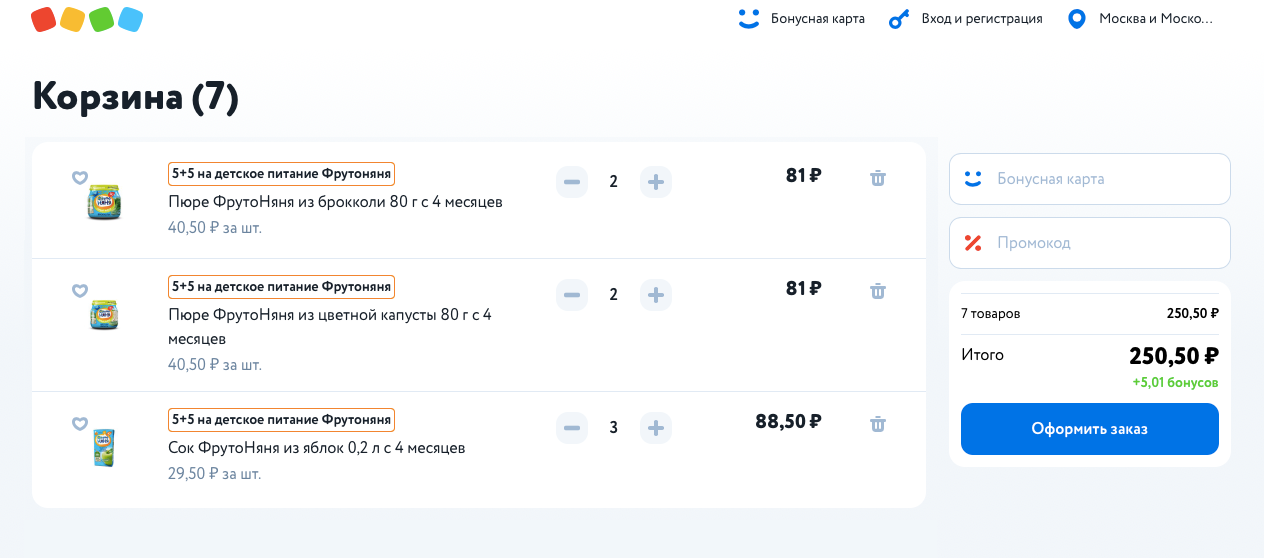
Task: Focus the Бонусная карта input field
Action: 1090,179
